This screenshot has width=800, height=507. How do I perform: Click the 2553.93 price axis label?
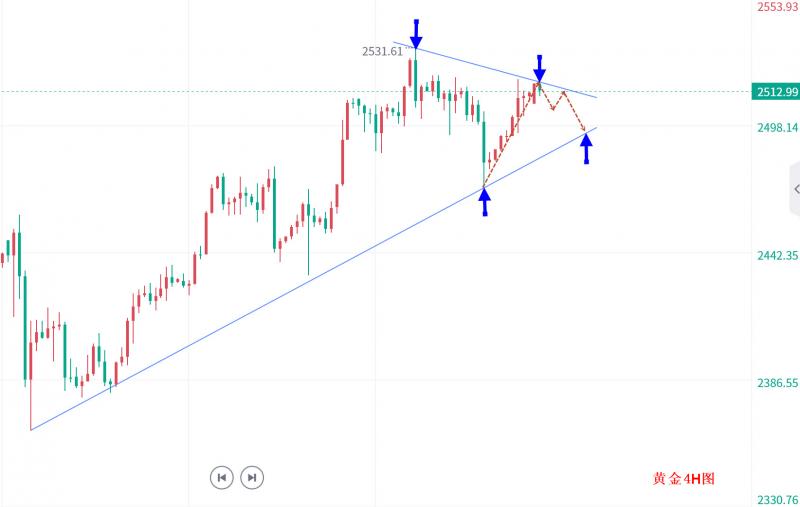(777, 7)
